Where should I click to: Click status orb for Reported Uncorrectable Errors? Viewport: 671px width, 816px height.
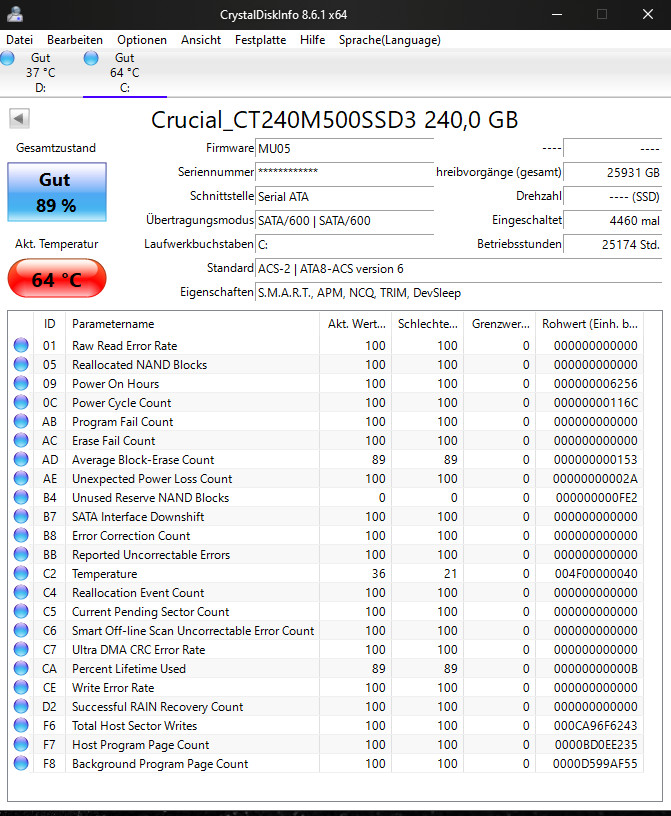21,554
